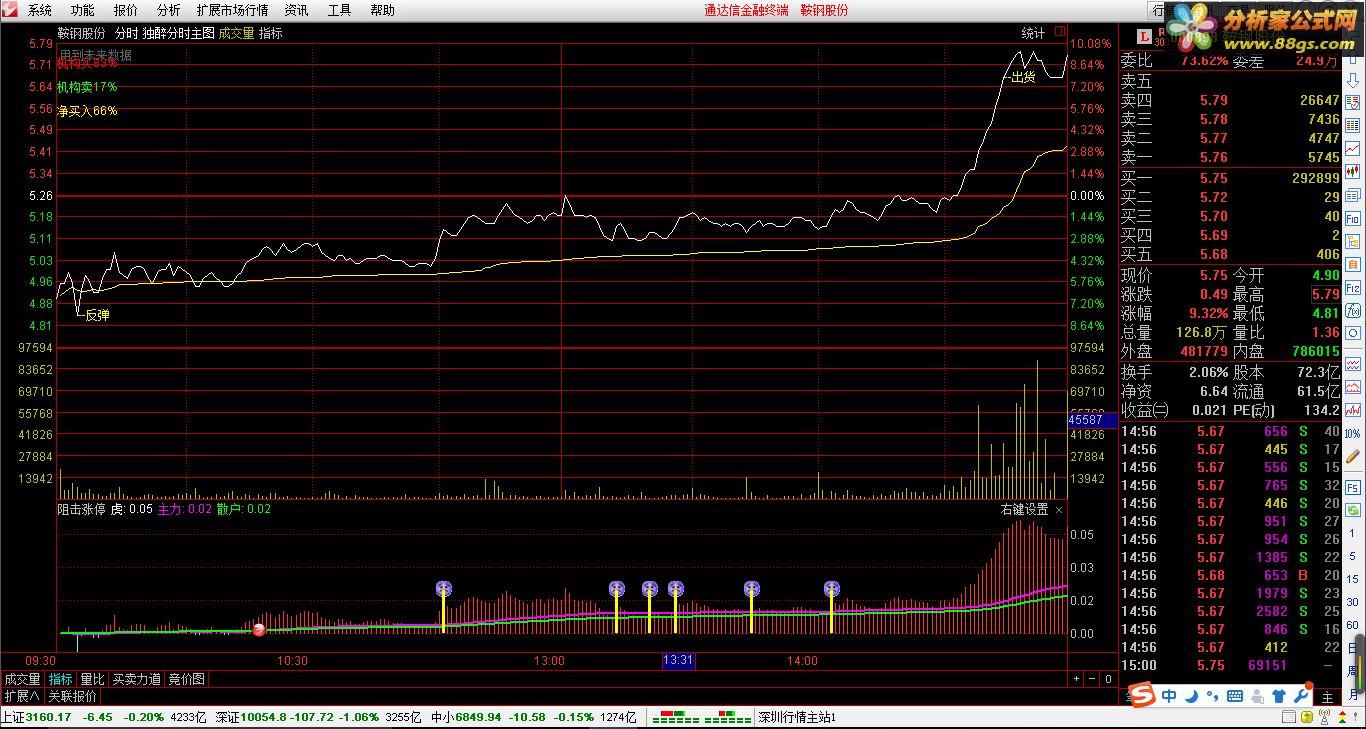
Task: Select the 15-minute period button
Action: click(x=1353, y=579)
